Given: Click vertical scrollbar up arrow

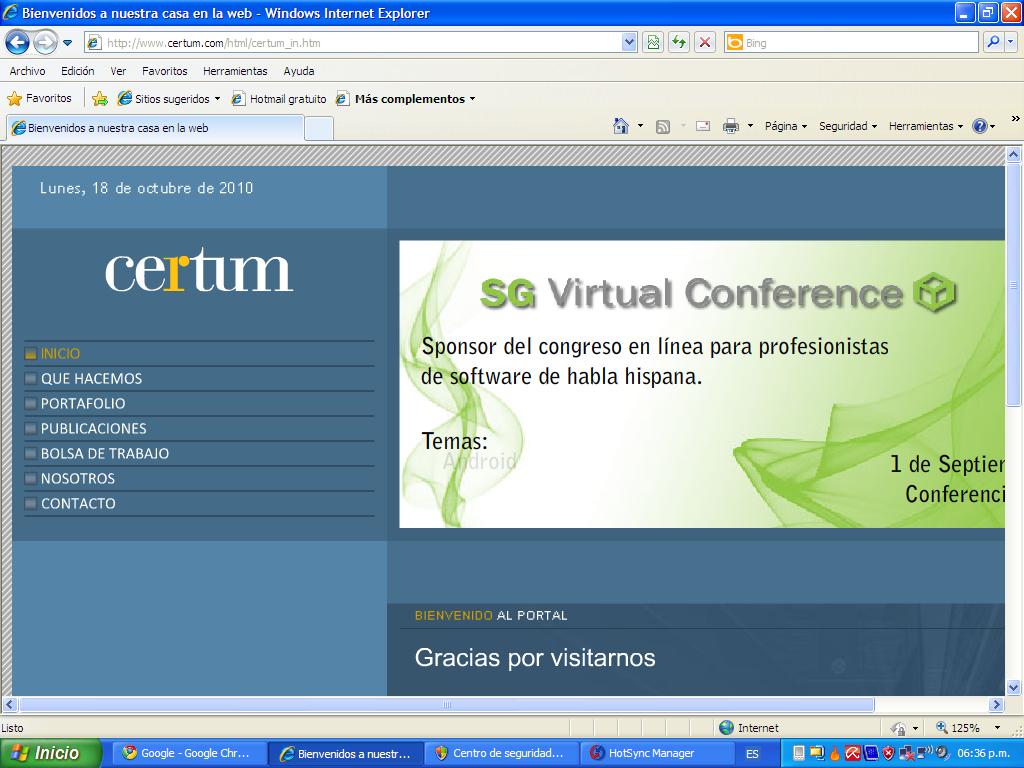Looking at the screenshot, I should (1013, 155).
